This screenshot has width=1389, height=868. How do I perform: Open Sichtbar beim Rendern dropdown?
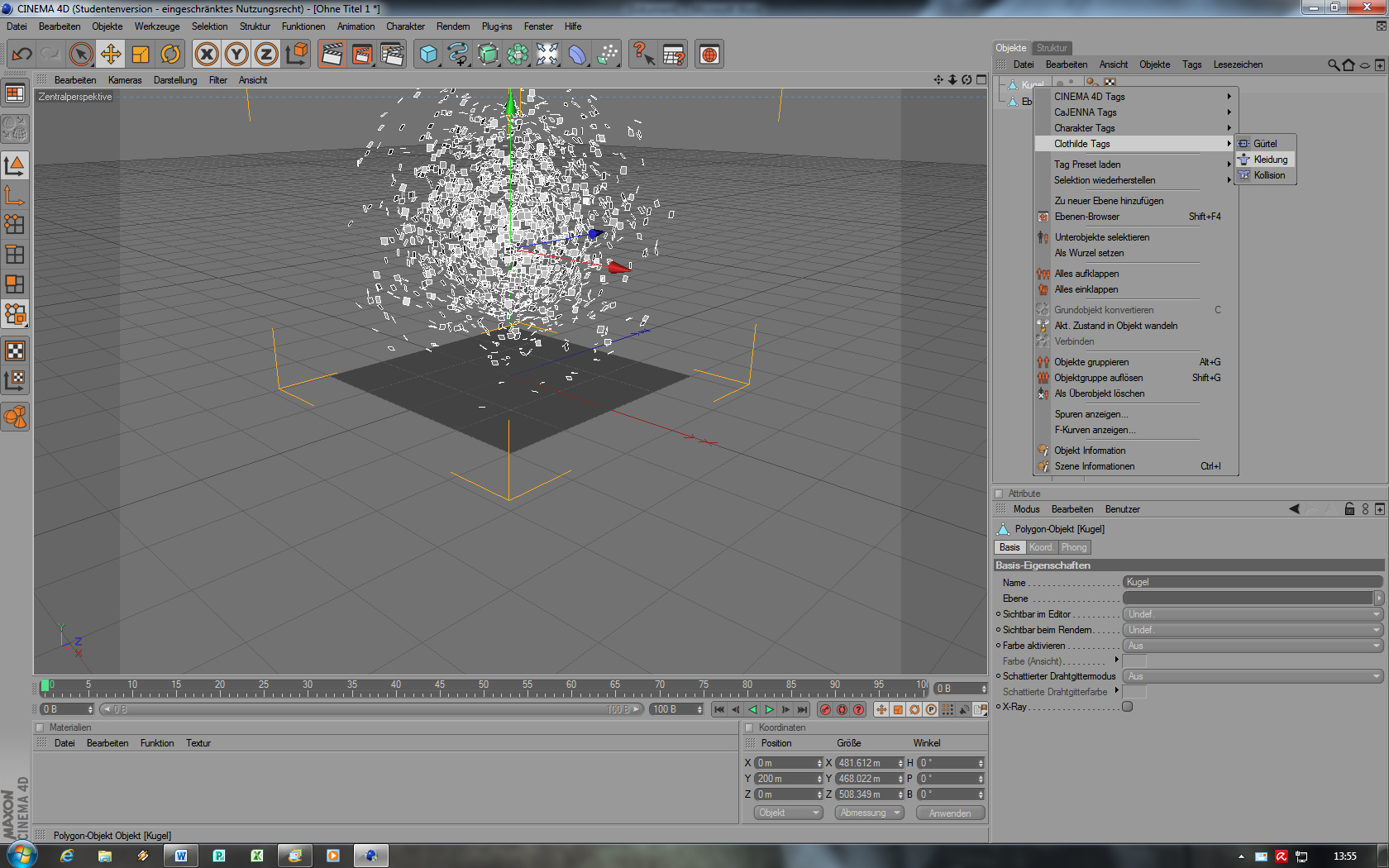(x=1253, y=630)
